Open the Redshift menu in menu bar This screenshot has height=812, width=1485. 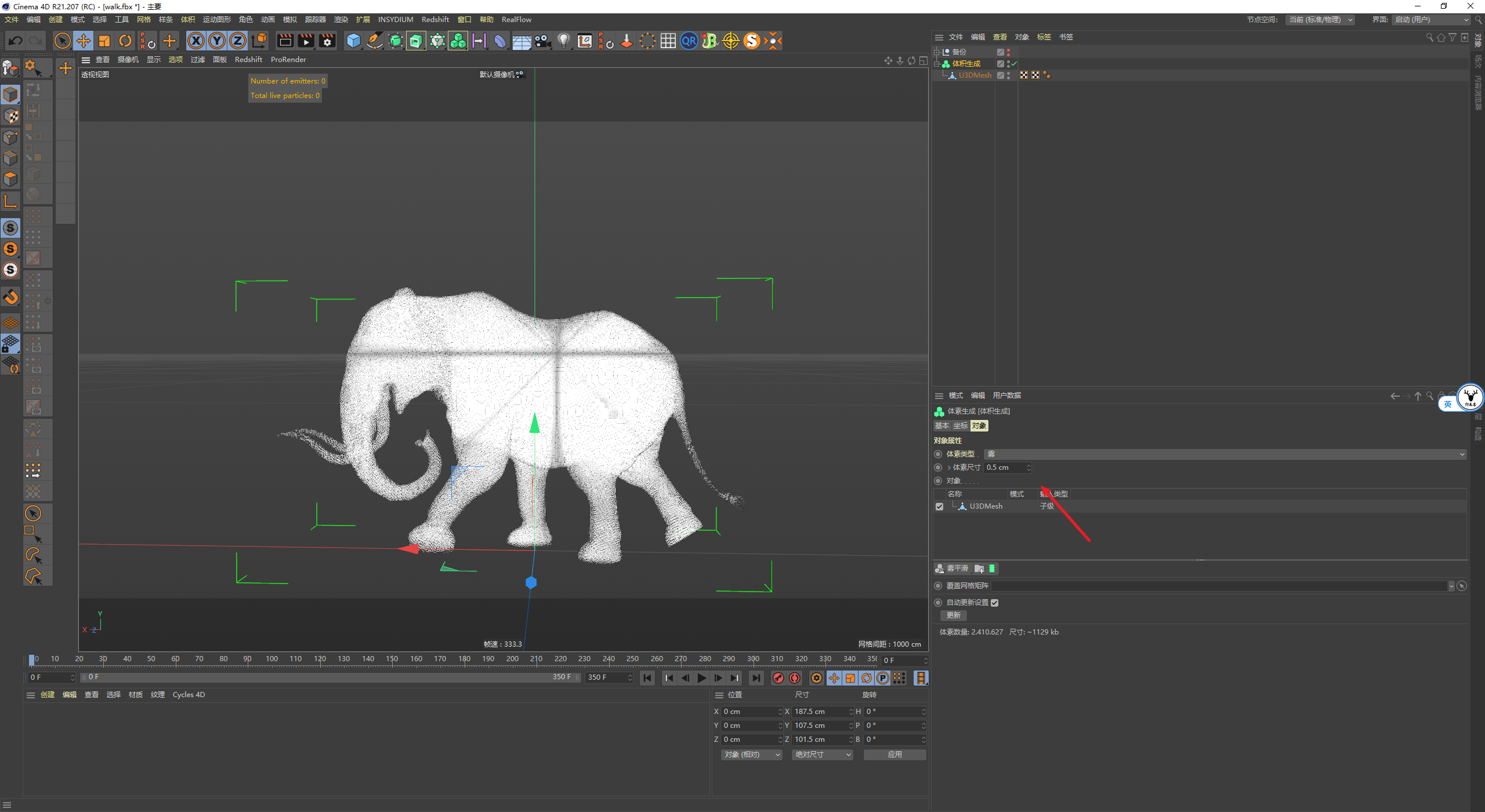(434, 19)
